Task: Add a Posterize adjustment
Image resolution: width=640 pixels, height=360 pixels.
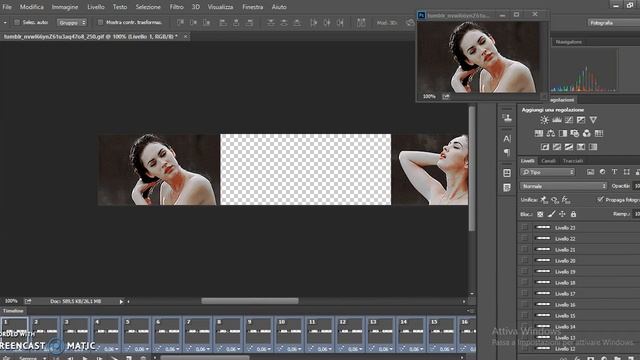Action: point(557,147)
